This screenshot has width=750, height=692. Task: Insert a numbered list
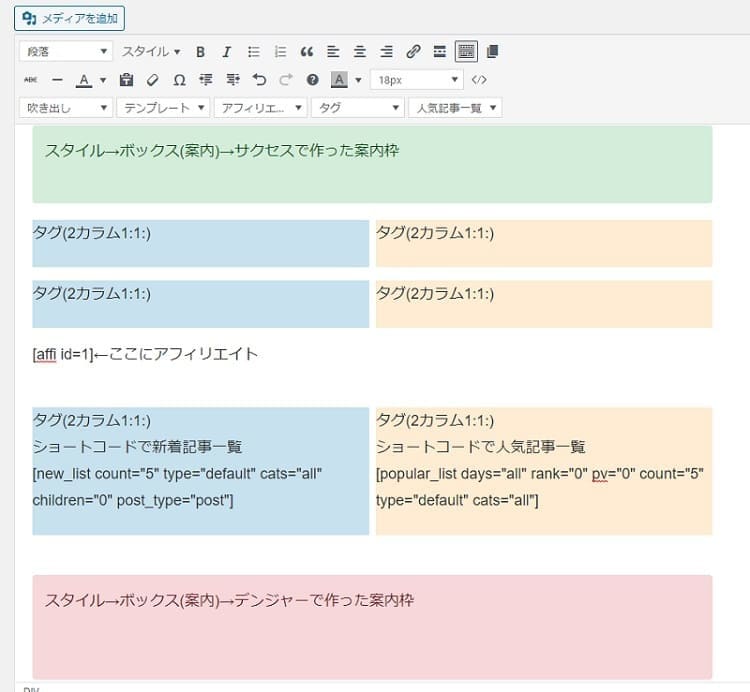[x=280, y=52]
